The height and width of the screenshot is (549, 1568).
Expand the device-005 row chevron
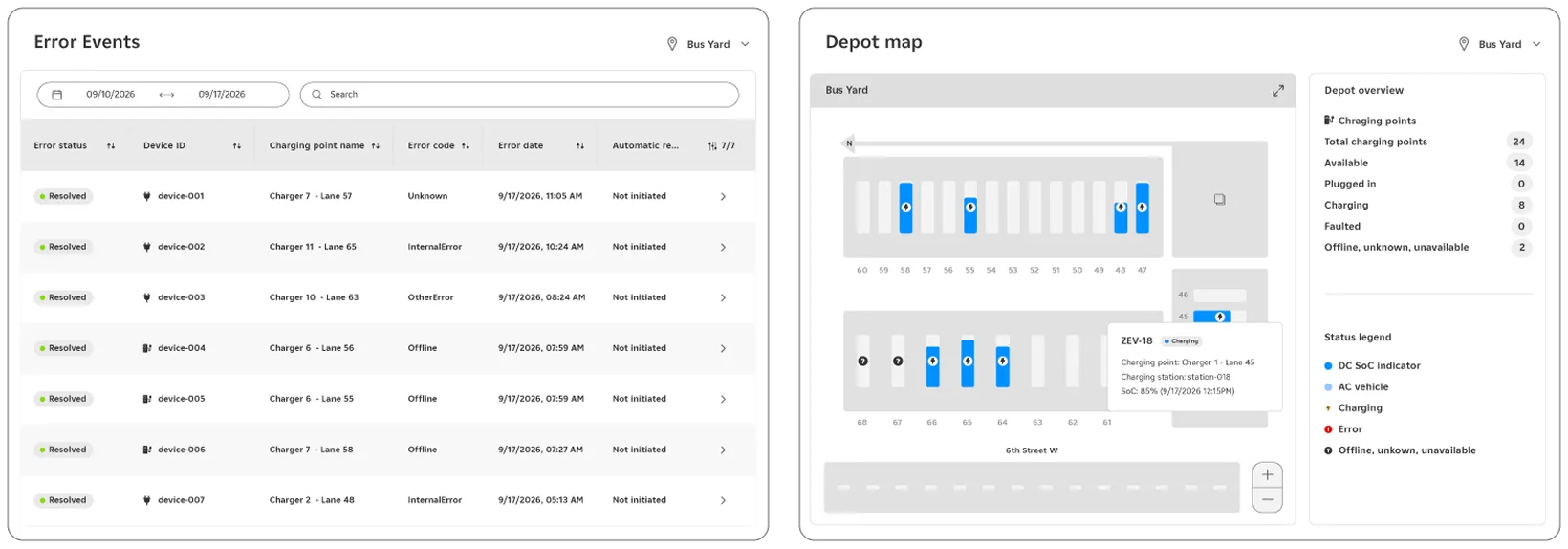click(x=723, y=399)
